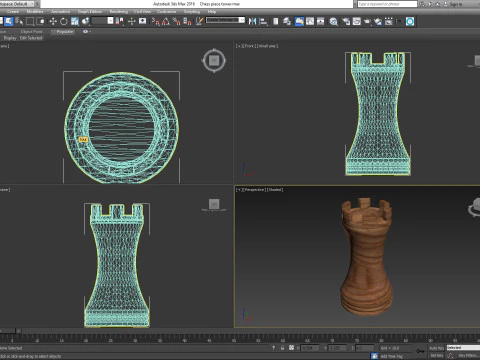Activate Select and Move tool
Screen dimensions: 480x360
(x=53, y=21)
